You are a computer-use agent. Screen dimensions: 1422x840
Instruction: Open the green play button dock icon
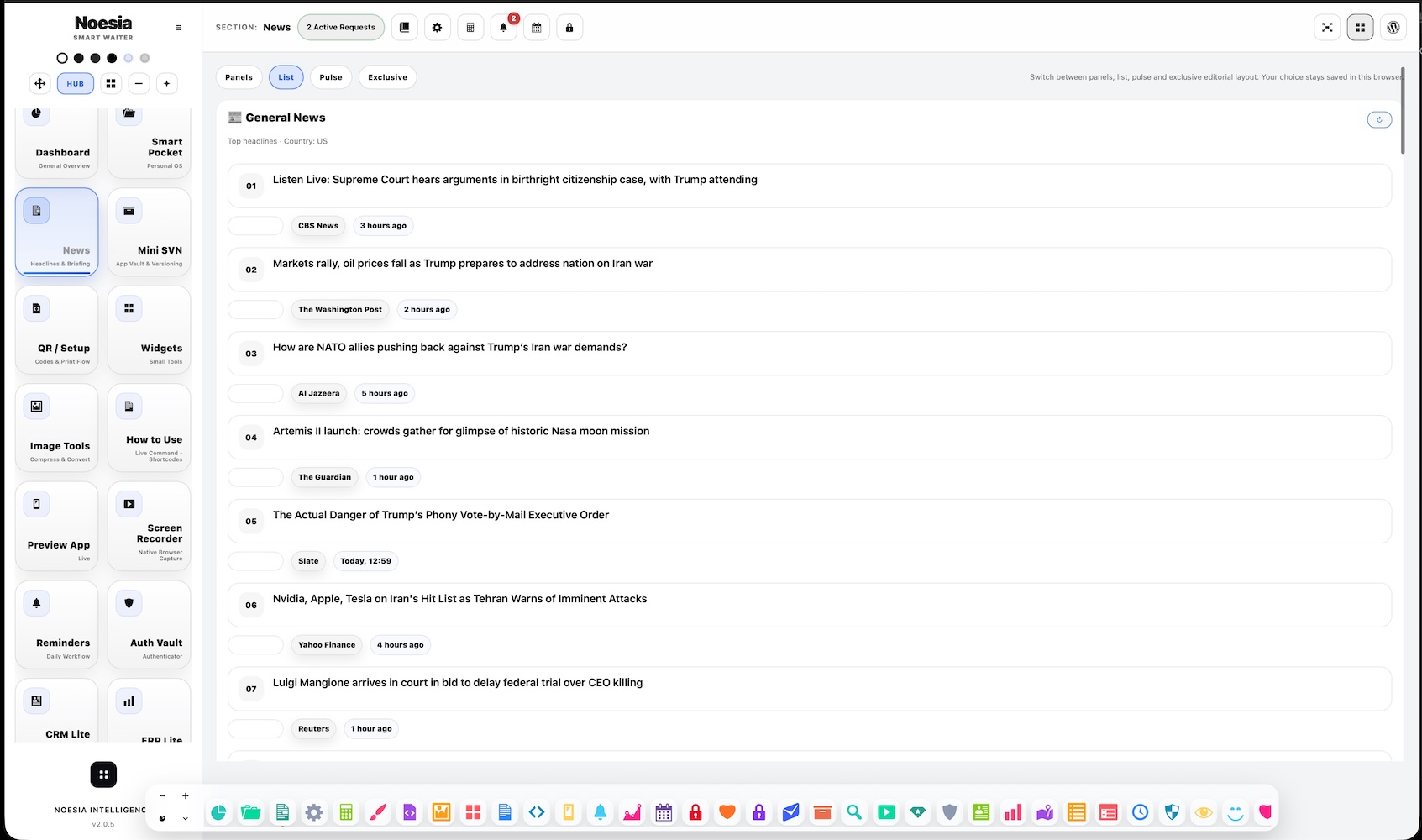point(886,812)
